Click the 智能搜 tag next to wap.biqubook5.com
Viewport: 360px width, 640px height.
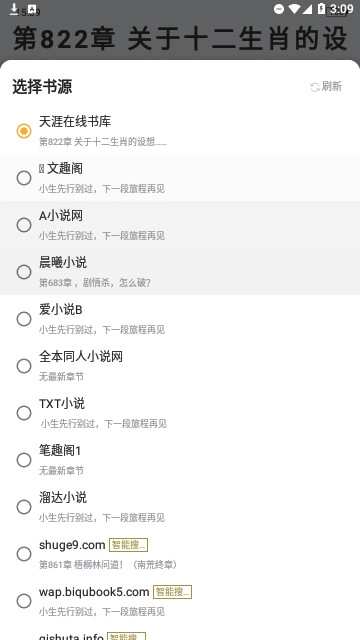172,592
